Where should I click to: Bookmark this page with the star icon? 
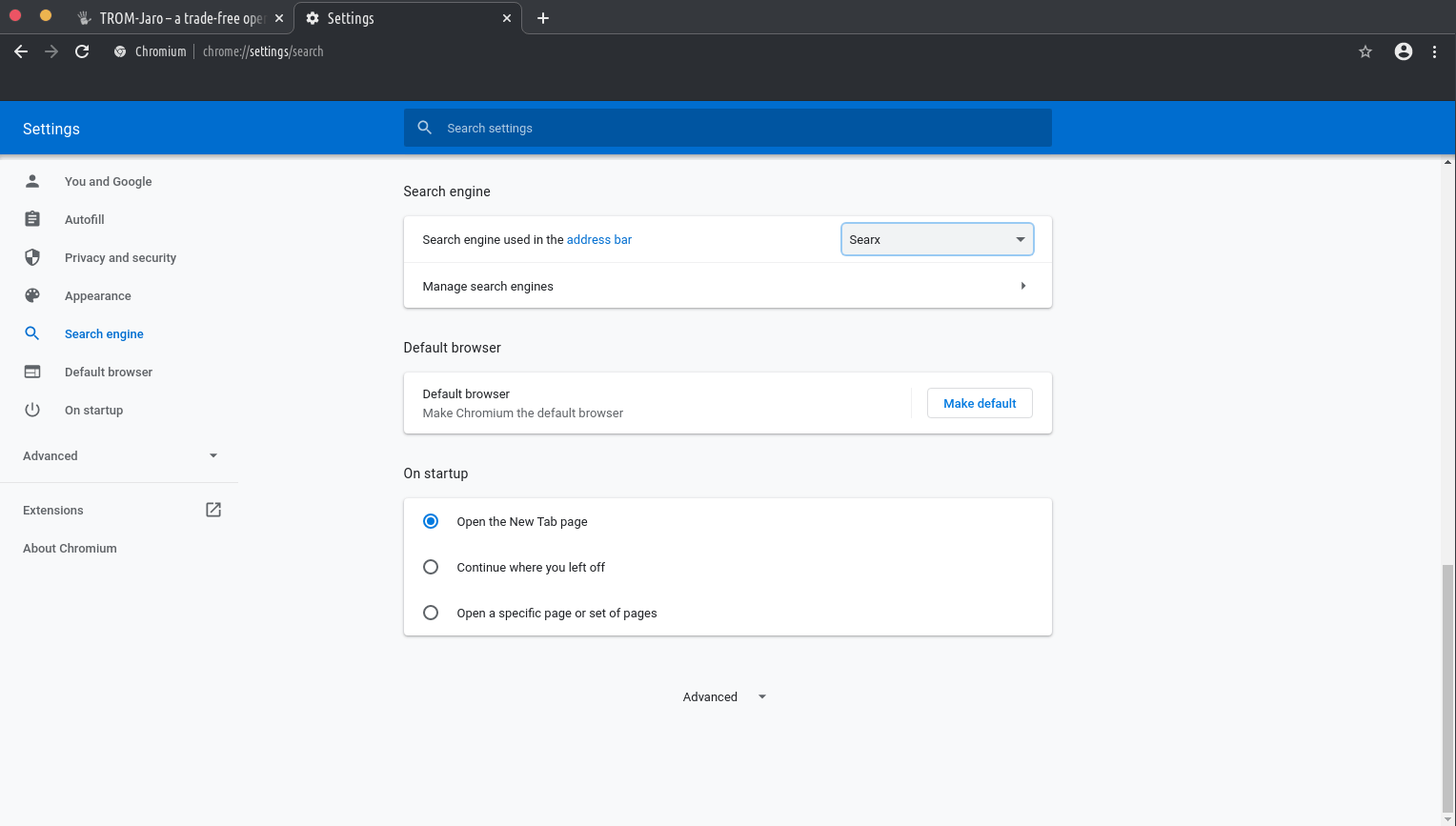pos(1365,51)
